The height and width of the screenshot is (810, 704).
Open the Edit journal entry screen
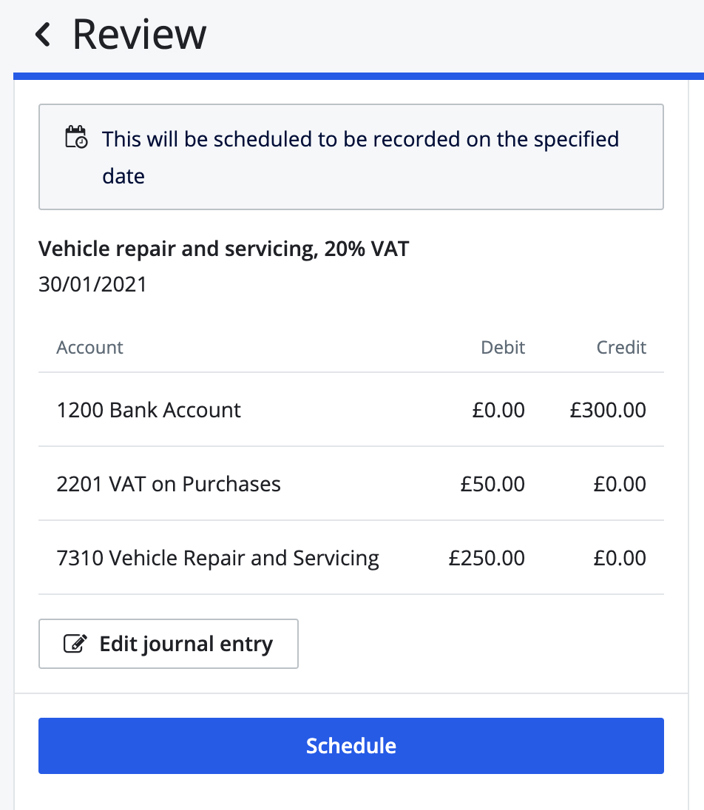[167, 644]
